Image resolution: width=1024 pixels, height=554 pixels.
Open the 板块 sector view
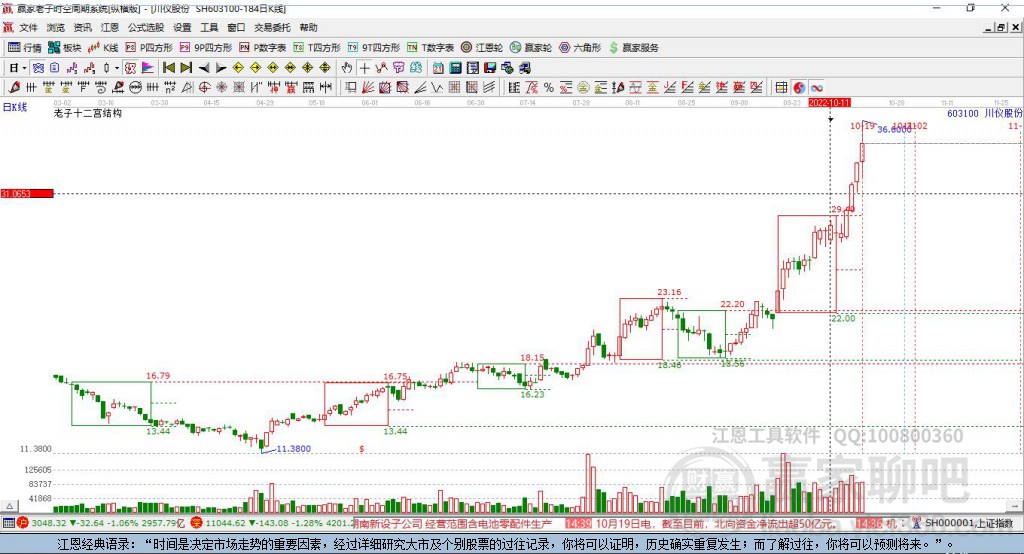click(64, 48)
